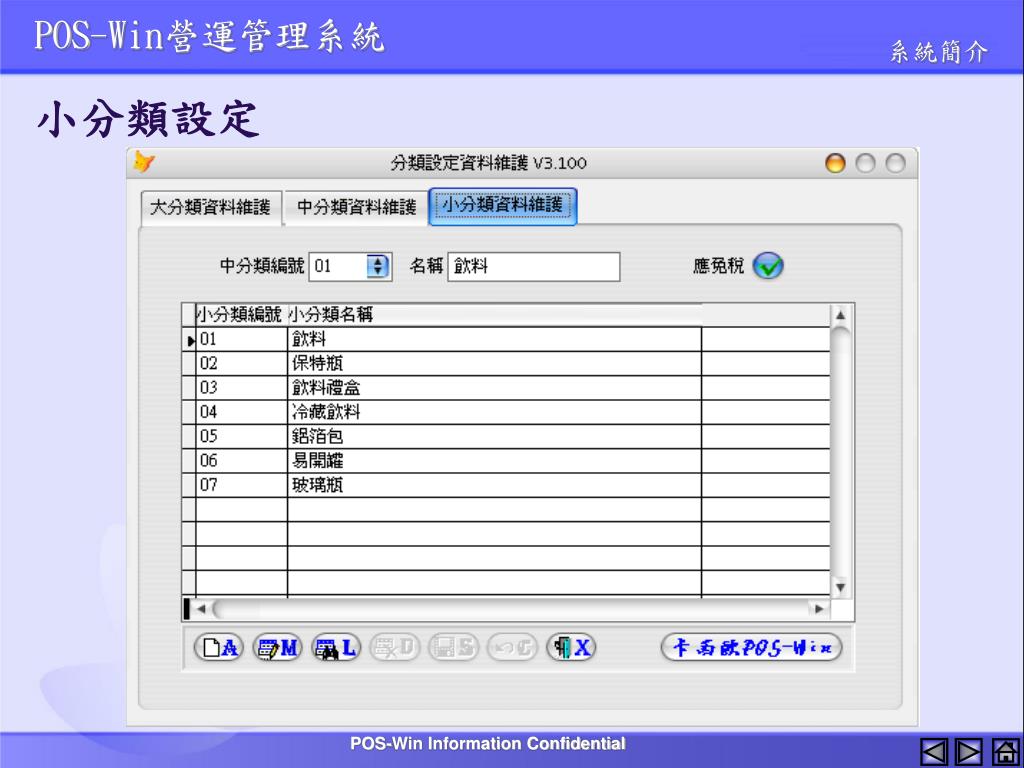Go to previous slide arrow icon
The width and height of the screenshot is (1024, 768).
[935, 752]
